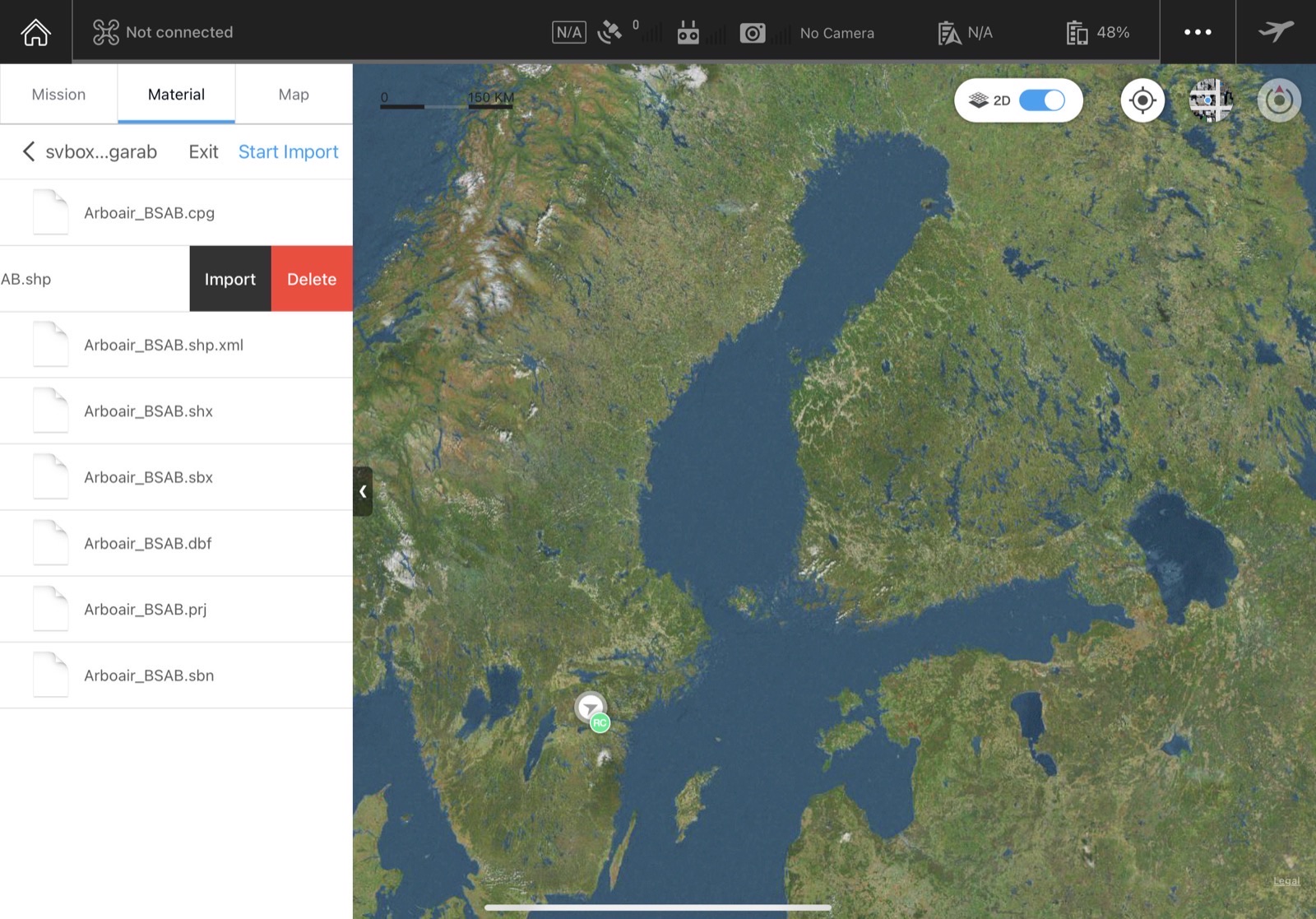
Task: Switch to the Mission tab
Action: (58, 95)
